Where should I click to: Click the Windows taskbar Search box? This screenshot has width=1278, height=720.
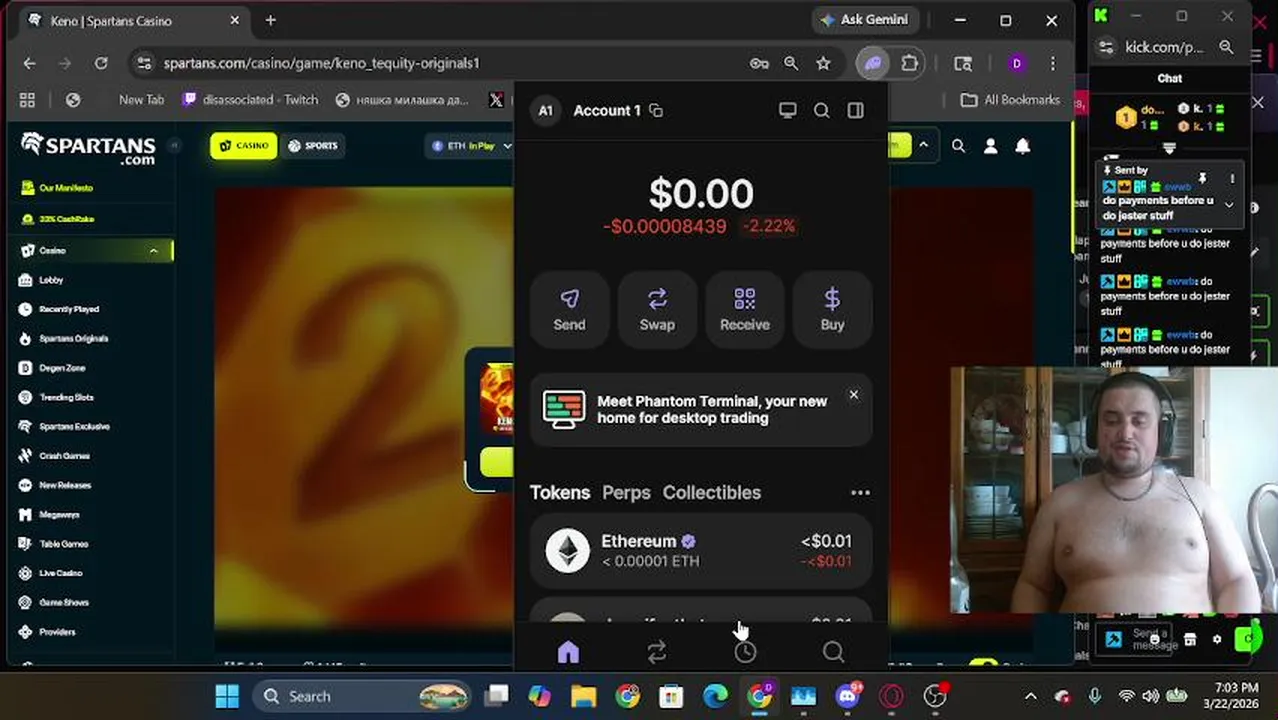(362, 696)
